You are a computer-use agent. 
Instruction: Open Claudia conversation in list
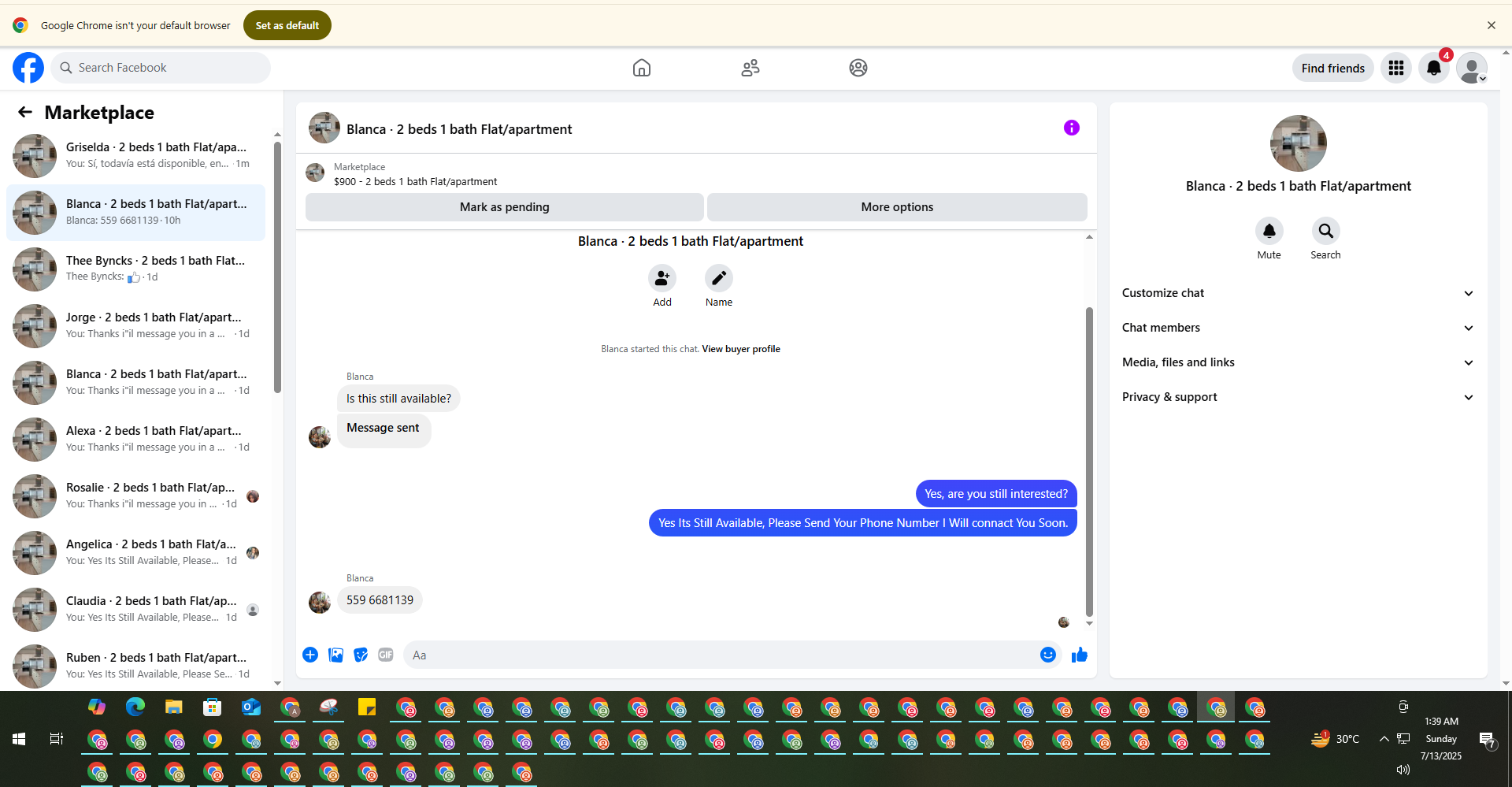[135, 609]
